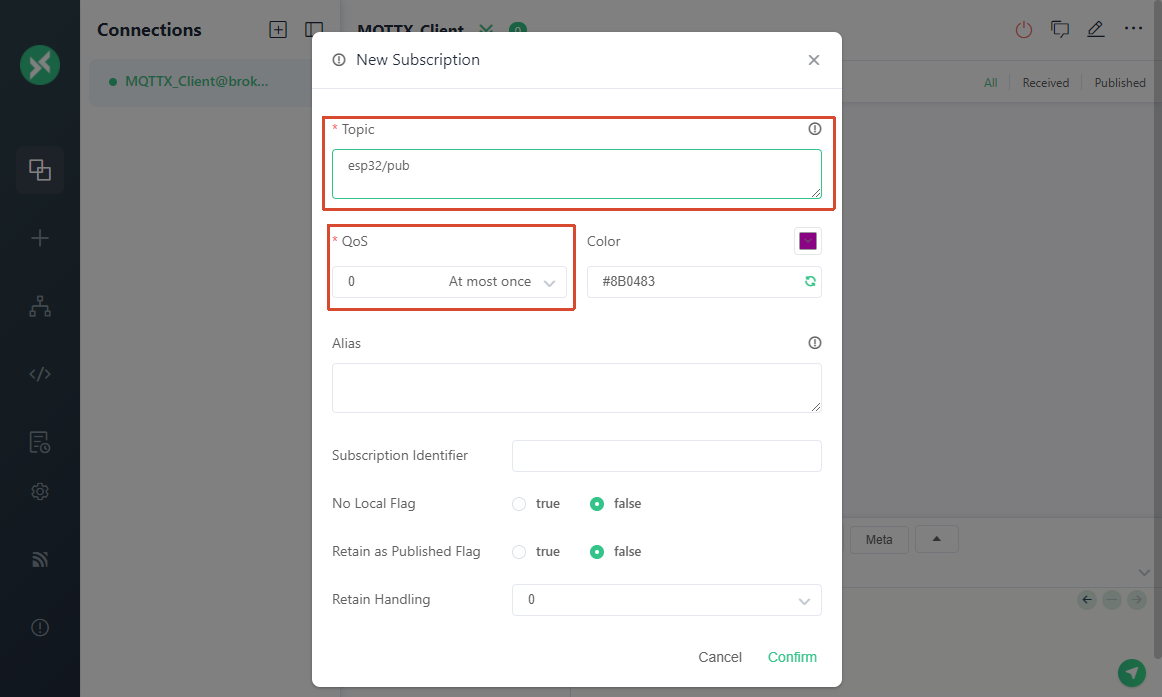
Task: Show Published messages filter
Action: click(x=1120, y=83)
